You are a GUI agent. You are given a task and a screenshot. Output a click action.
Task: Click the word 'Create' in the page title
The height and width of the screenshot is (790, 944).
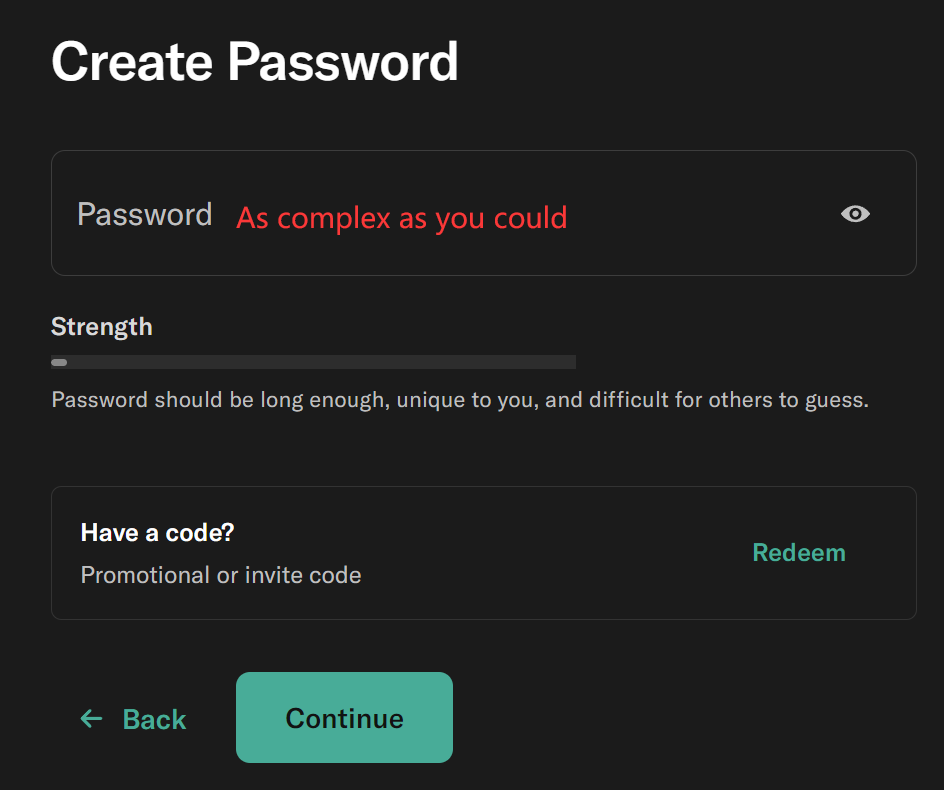(132, 62)
